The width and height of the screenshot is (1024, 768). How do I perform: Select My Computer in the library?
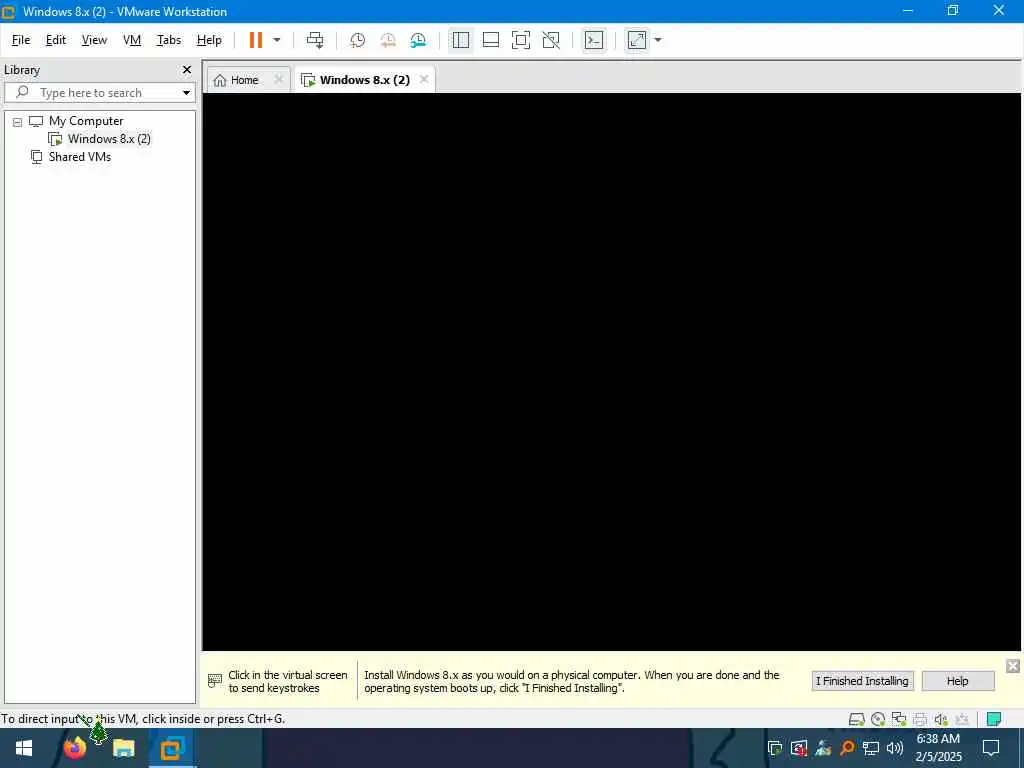click(86, 121)
